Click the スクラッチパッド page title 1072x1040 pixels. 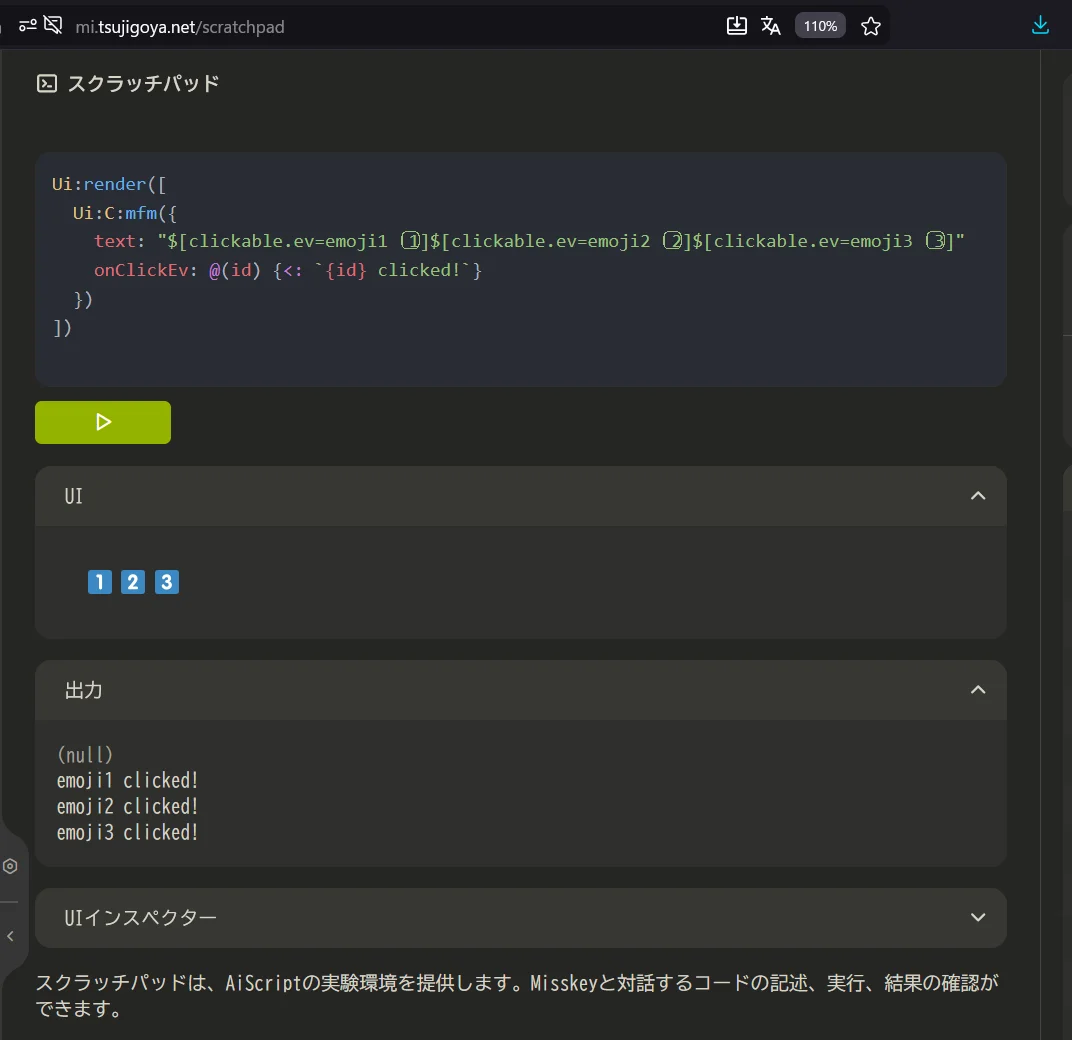[x=143, y=84]
